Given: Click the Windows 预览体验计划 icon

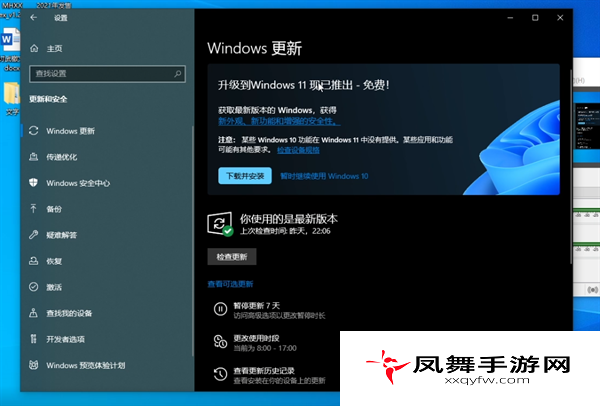Looking at the screenshot, I should [34, 365].
